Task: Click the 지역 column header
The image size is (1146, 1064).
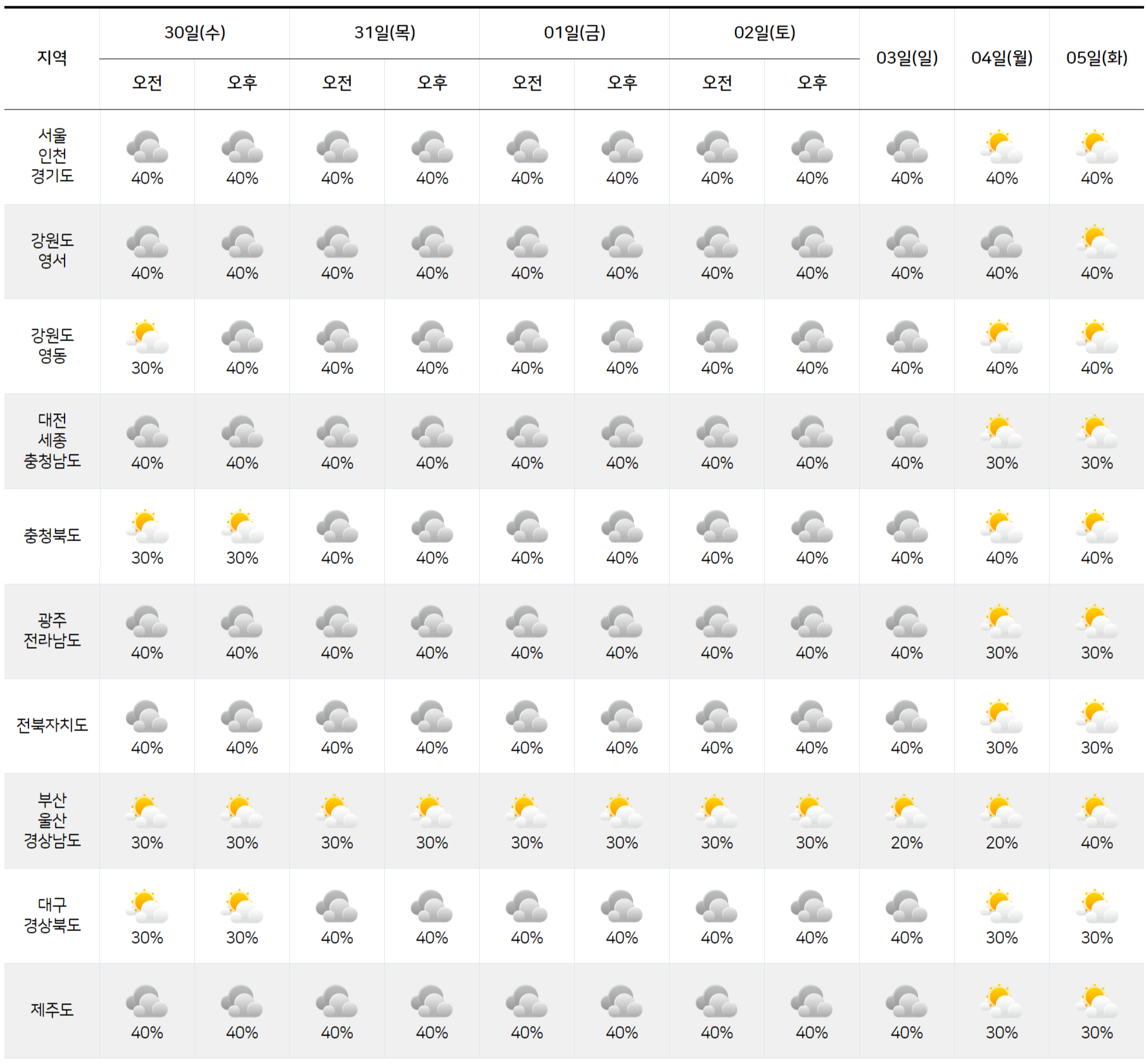Action: (52, 58)
